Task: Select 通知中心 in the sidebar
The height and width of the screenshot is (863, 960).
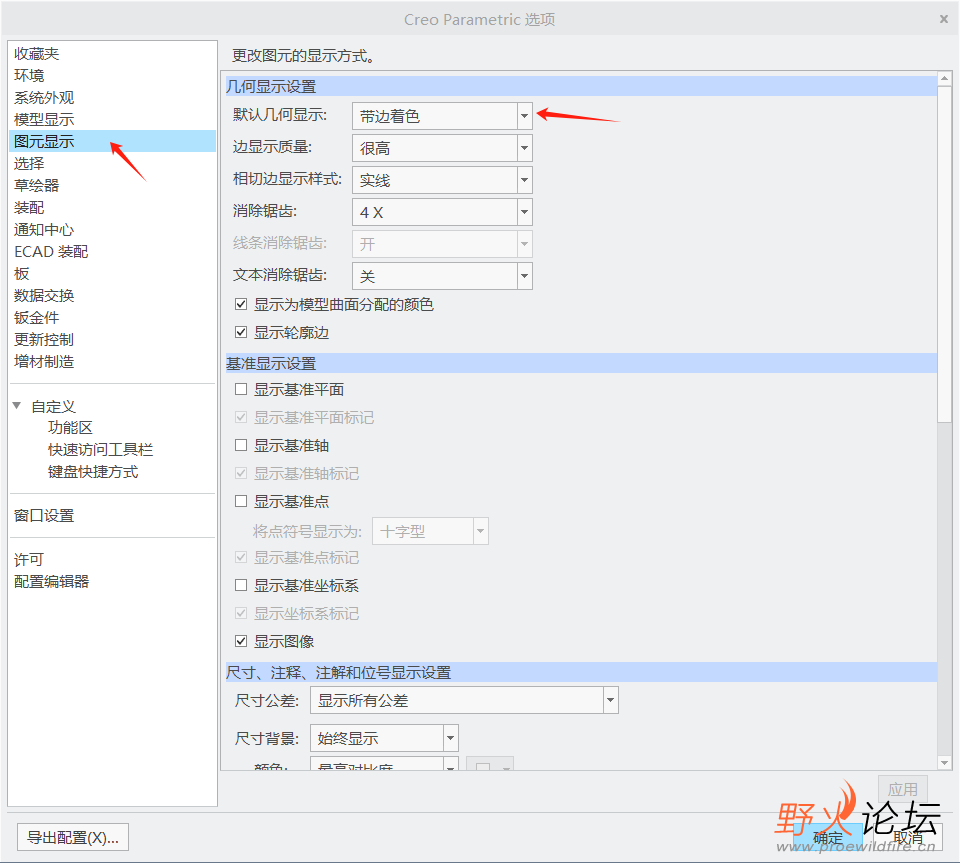Action: [44, 230]
